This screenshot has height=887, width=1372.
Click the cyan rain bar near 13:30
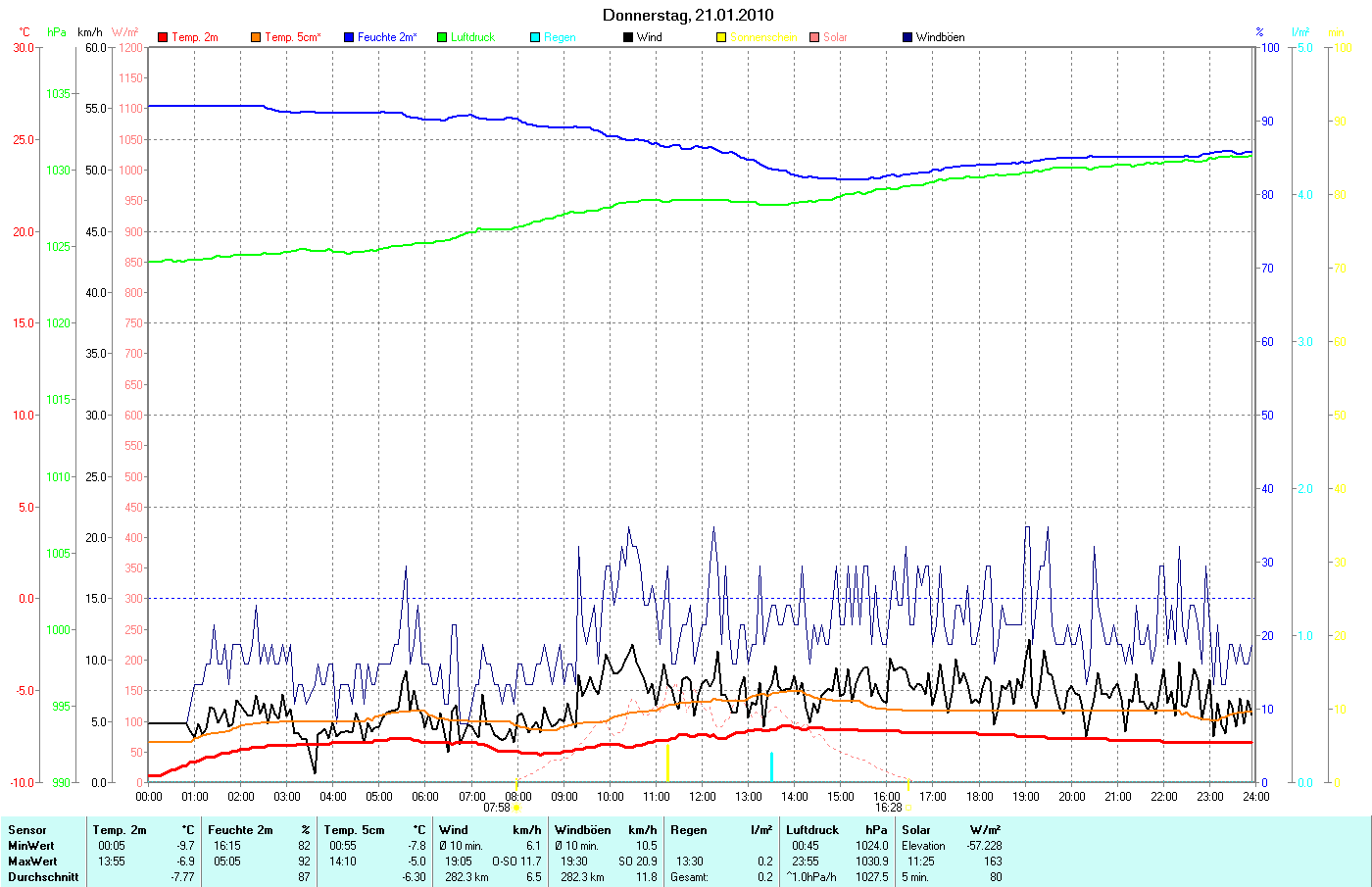click(771, 766)
